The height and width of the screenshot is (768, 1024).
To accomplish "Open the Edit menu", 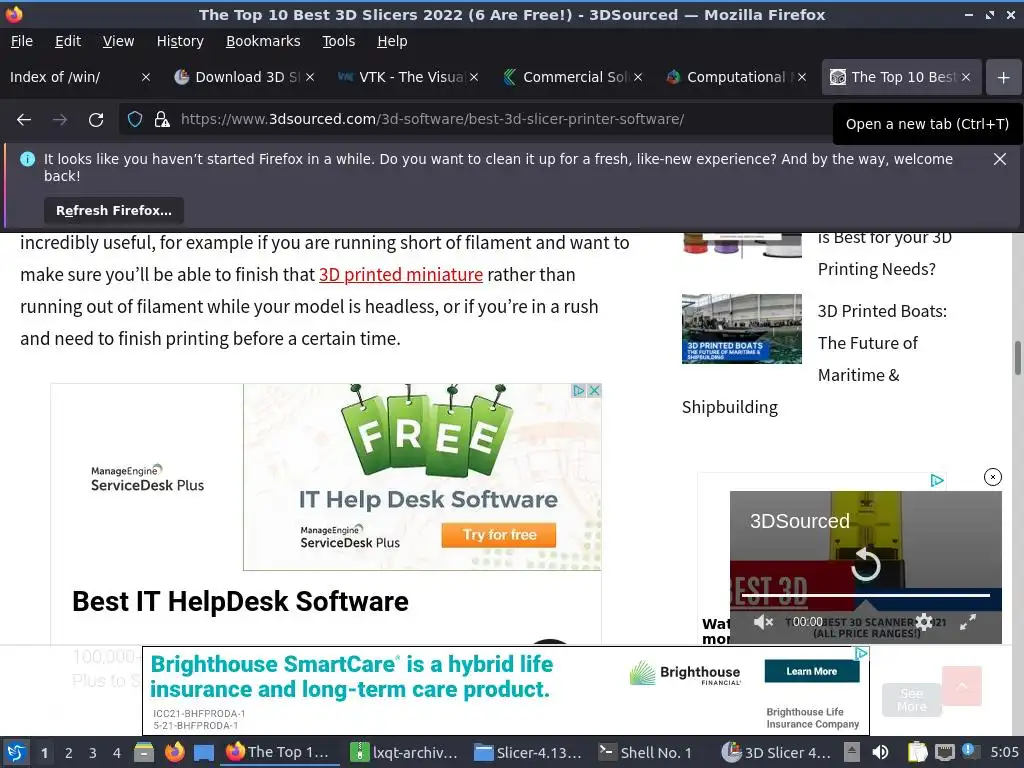I will [68, 41].
